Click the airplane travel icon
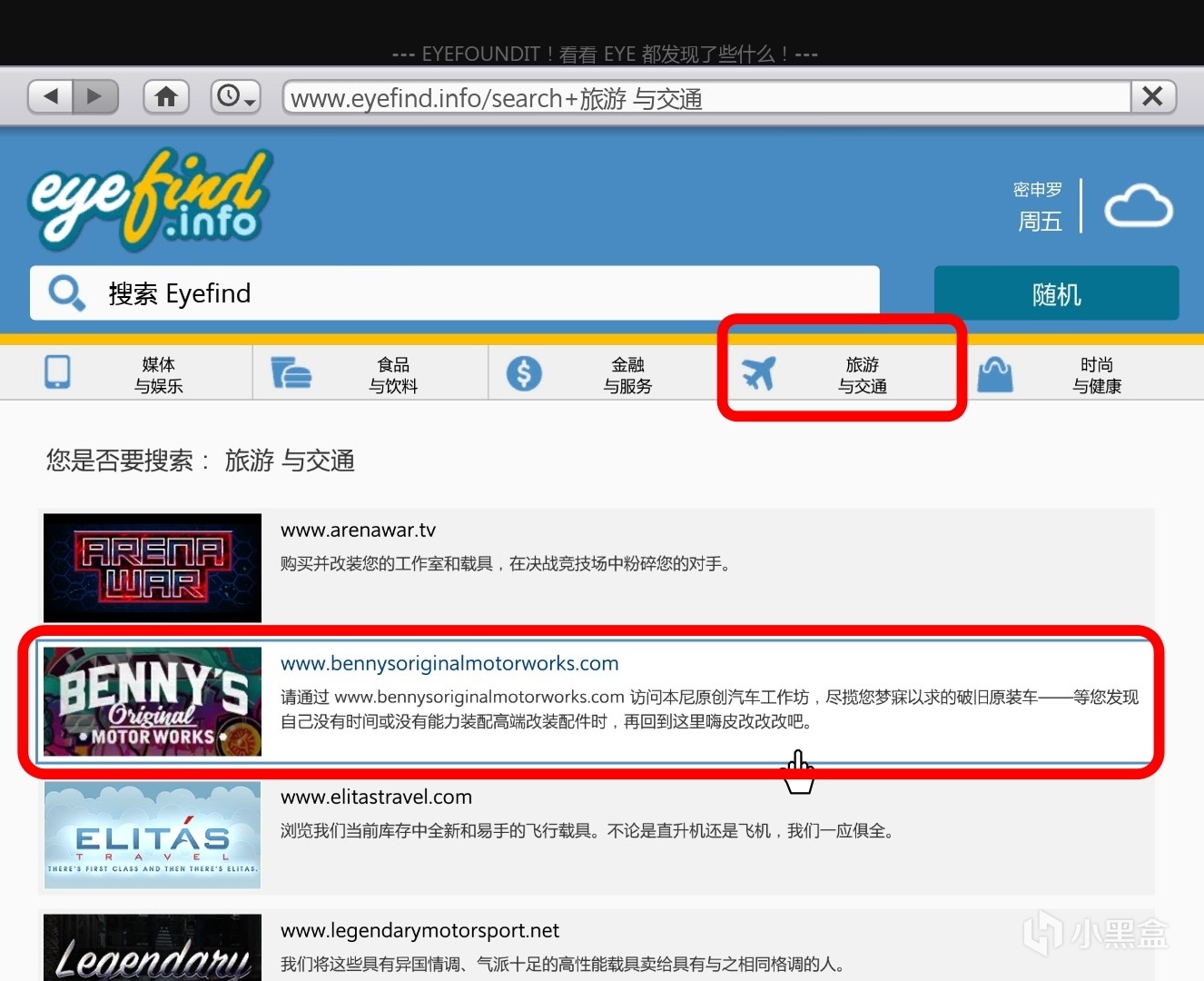Screen dimensions: 1204x981 [x=759, y=372]
